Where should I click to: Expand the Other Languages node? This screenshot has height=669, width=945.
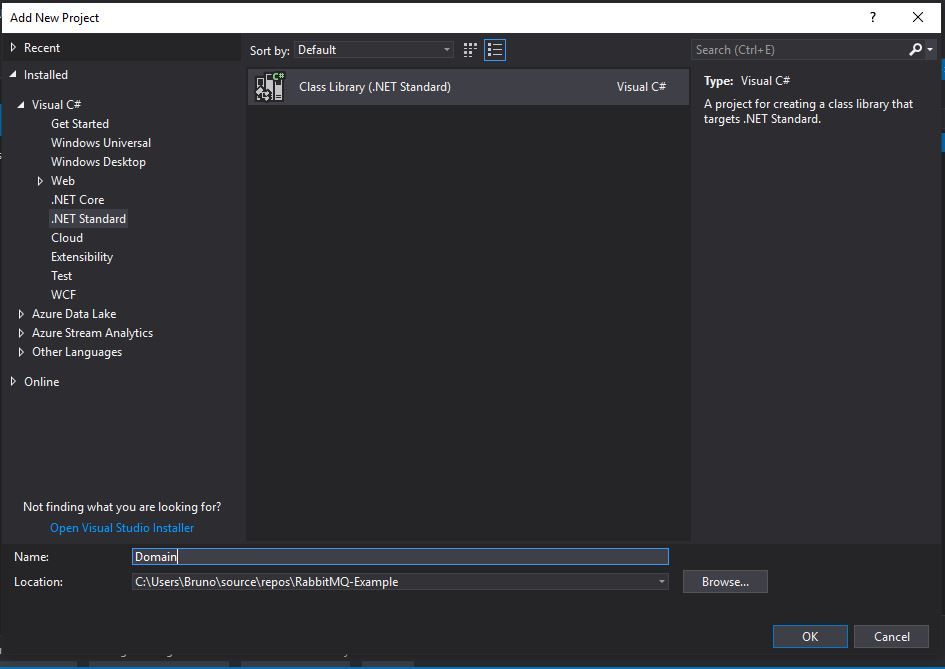(x=21, y=352)
